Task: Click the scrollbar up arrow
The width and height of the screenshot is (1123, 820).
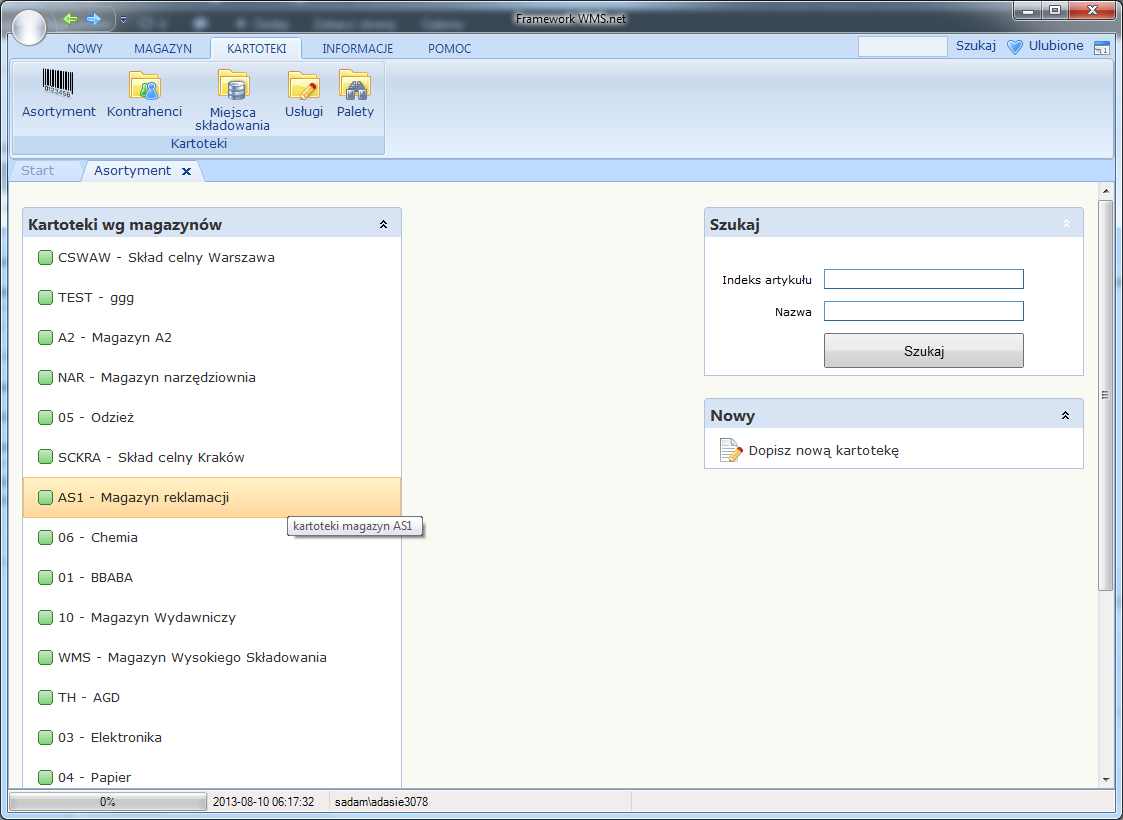Action: [1105, 191]
